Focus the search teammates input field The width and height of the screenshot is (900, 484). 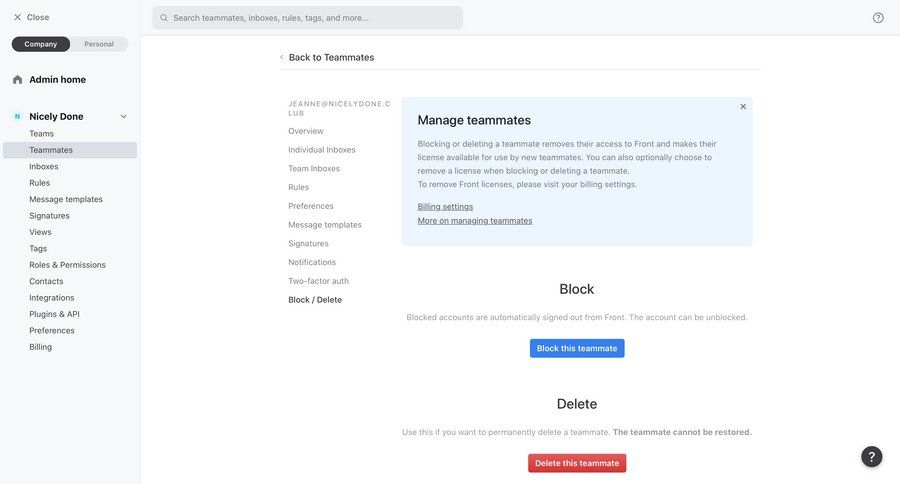point(308,18)
